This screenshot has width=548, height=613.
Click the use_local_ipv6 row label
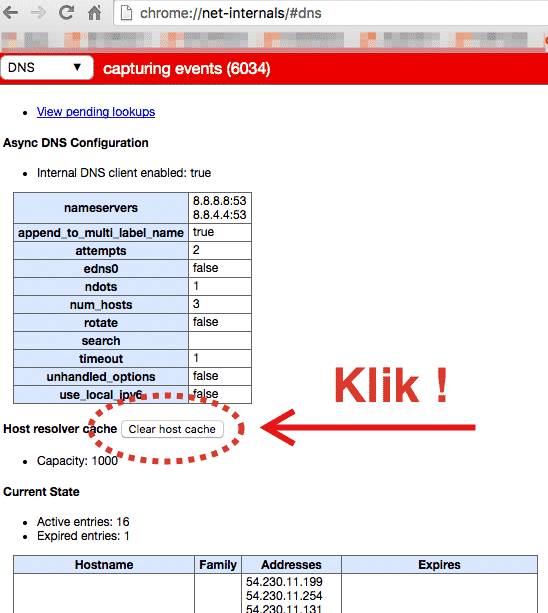101,395
